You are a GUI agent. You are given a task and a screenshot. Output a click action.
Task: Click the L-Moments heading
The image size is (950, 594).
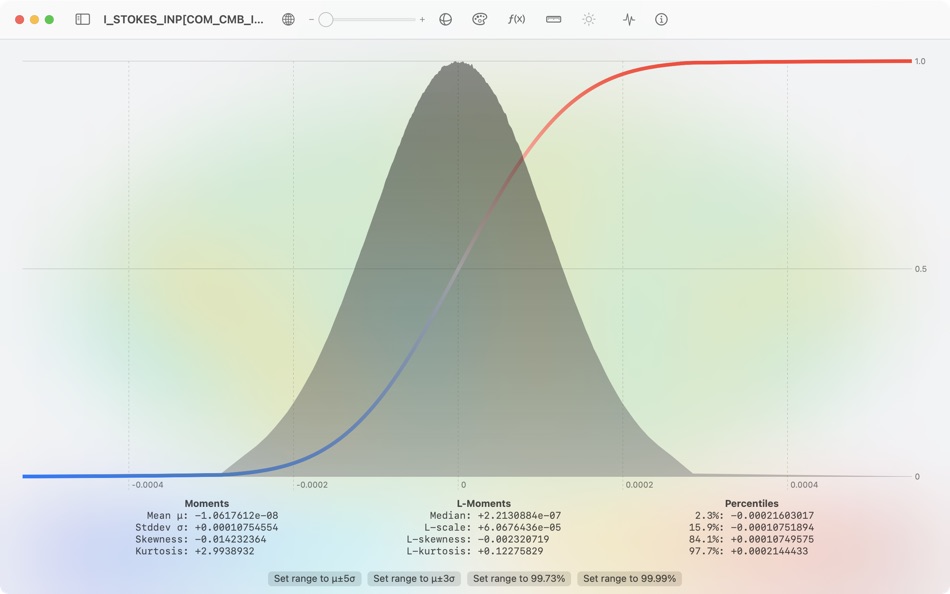483,503
